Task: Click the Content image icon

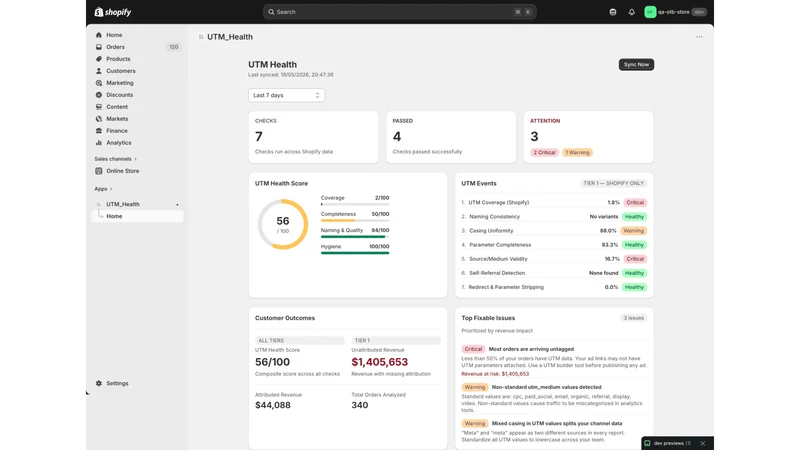Action: (x=99, y=107)
